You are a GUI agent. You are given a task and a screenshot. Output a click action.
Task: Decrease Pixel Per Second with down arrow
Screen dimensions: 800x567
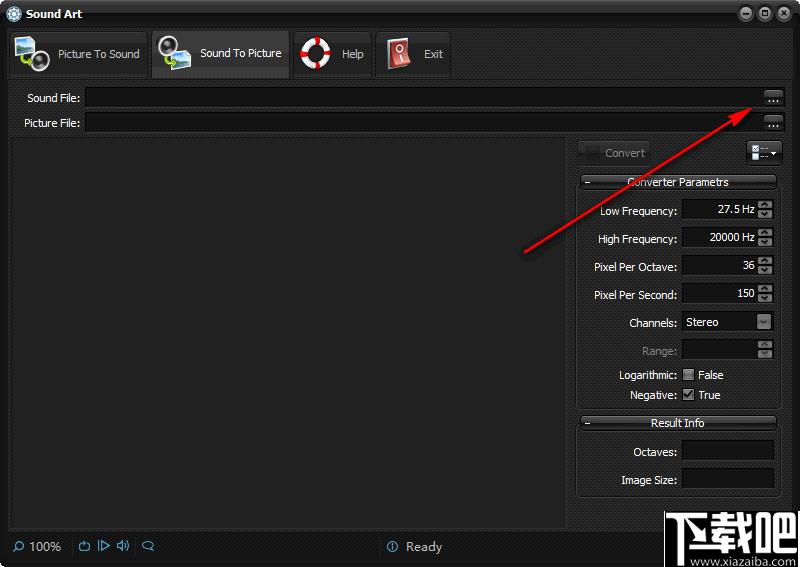(765, 298)
